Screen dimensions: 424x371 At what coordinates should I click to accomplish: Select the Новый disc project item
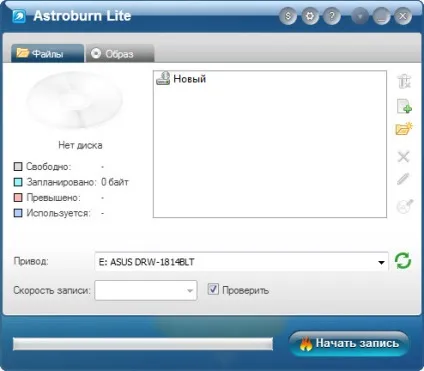(181, 79)
